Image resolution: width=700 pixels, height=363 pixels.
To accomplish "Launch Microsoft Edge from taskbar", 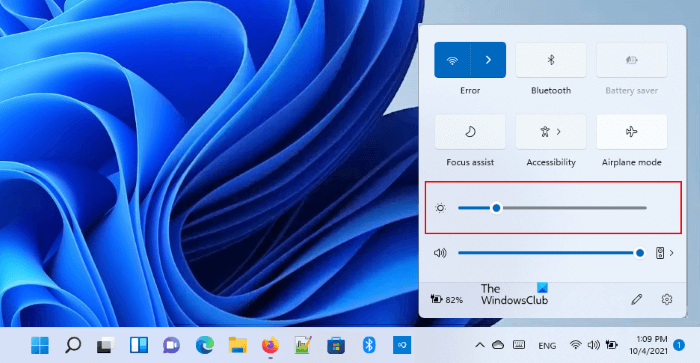I will (x=204, y=345).
